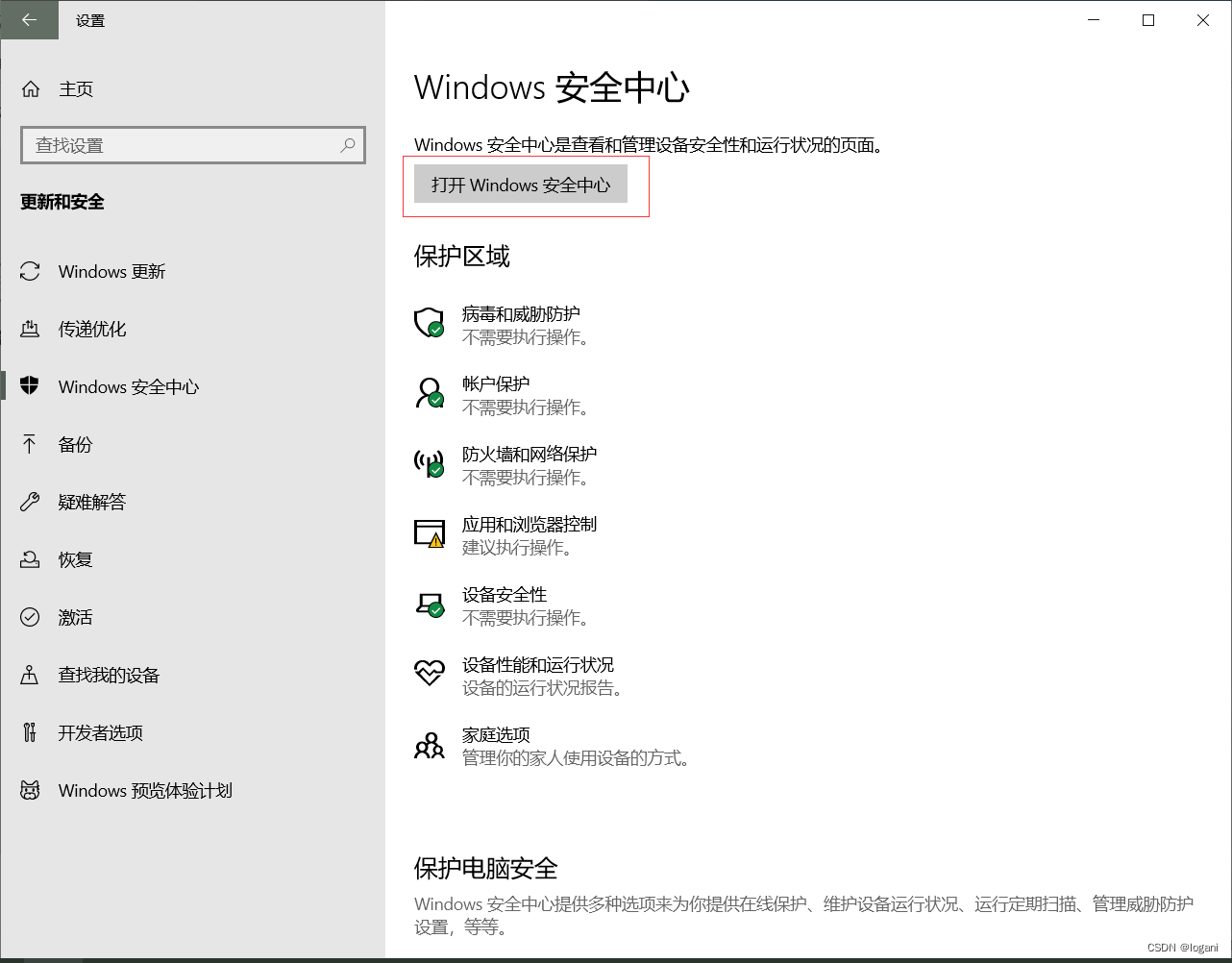
Task: Click the Windows 更新 refresh icon
Action: (30, 272)
